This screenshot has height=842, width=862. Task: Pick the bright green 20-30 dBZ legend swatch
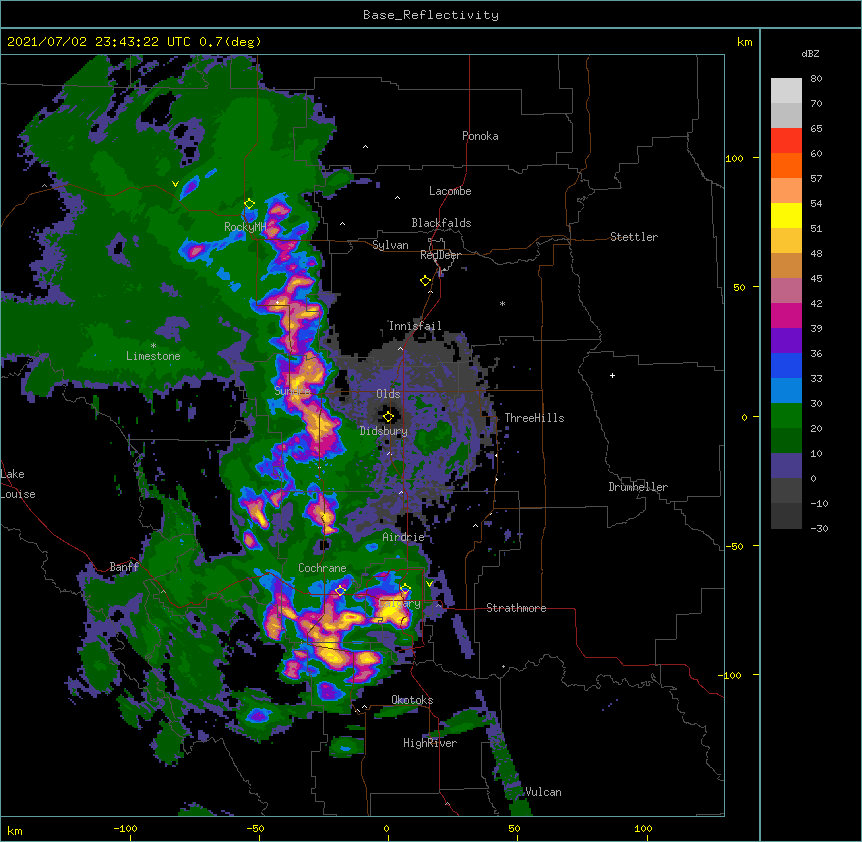[x=786, y=416]
